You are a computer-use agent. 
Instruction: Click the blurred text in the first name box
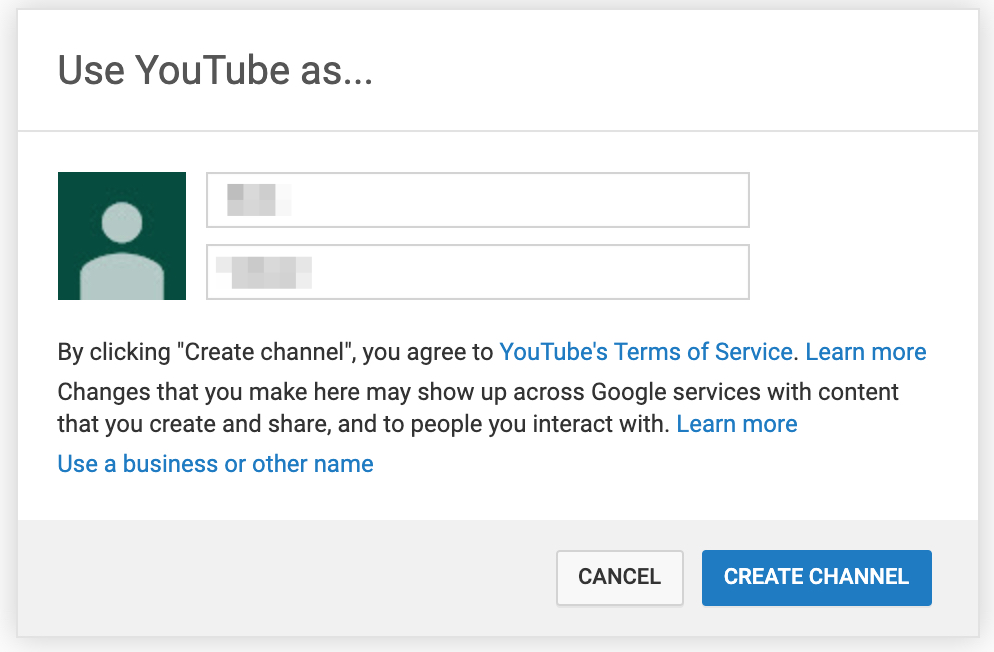pyautogui.click(x=259, y=200)
